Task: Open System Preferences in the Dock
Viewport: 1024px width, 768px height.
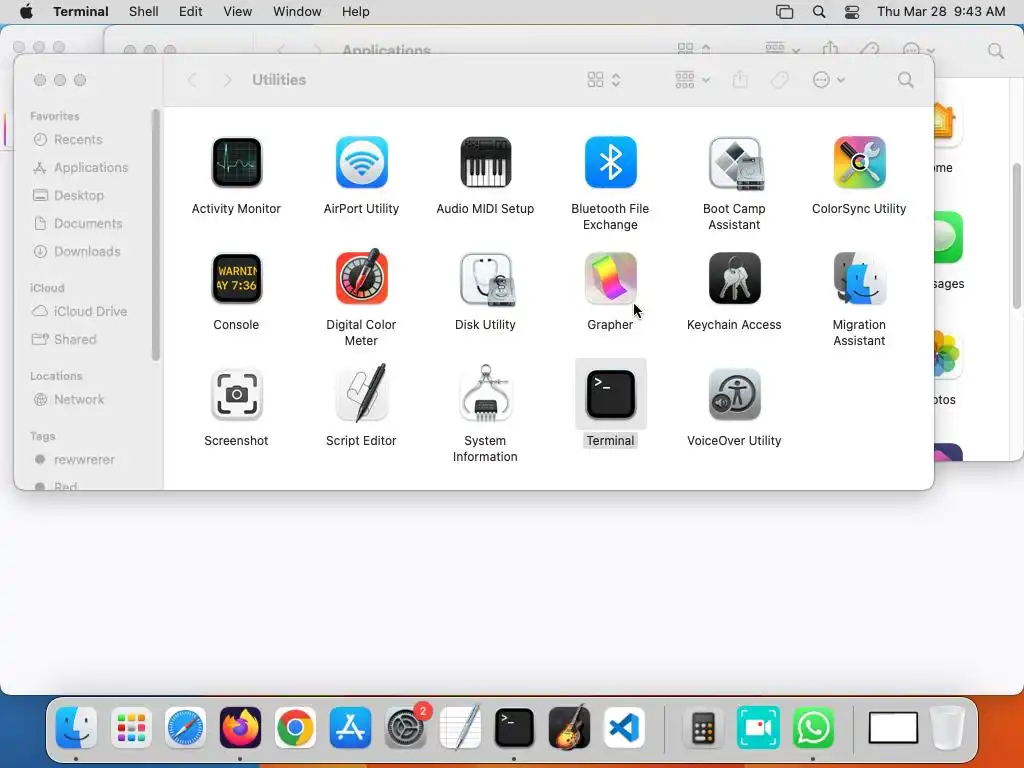Action: point(406,728)
